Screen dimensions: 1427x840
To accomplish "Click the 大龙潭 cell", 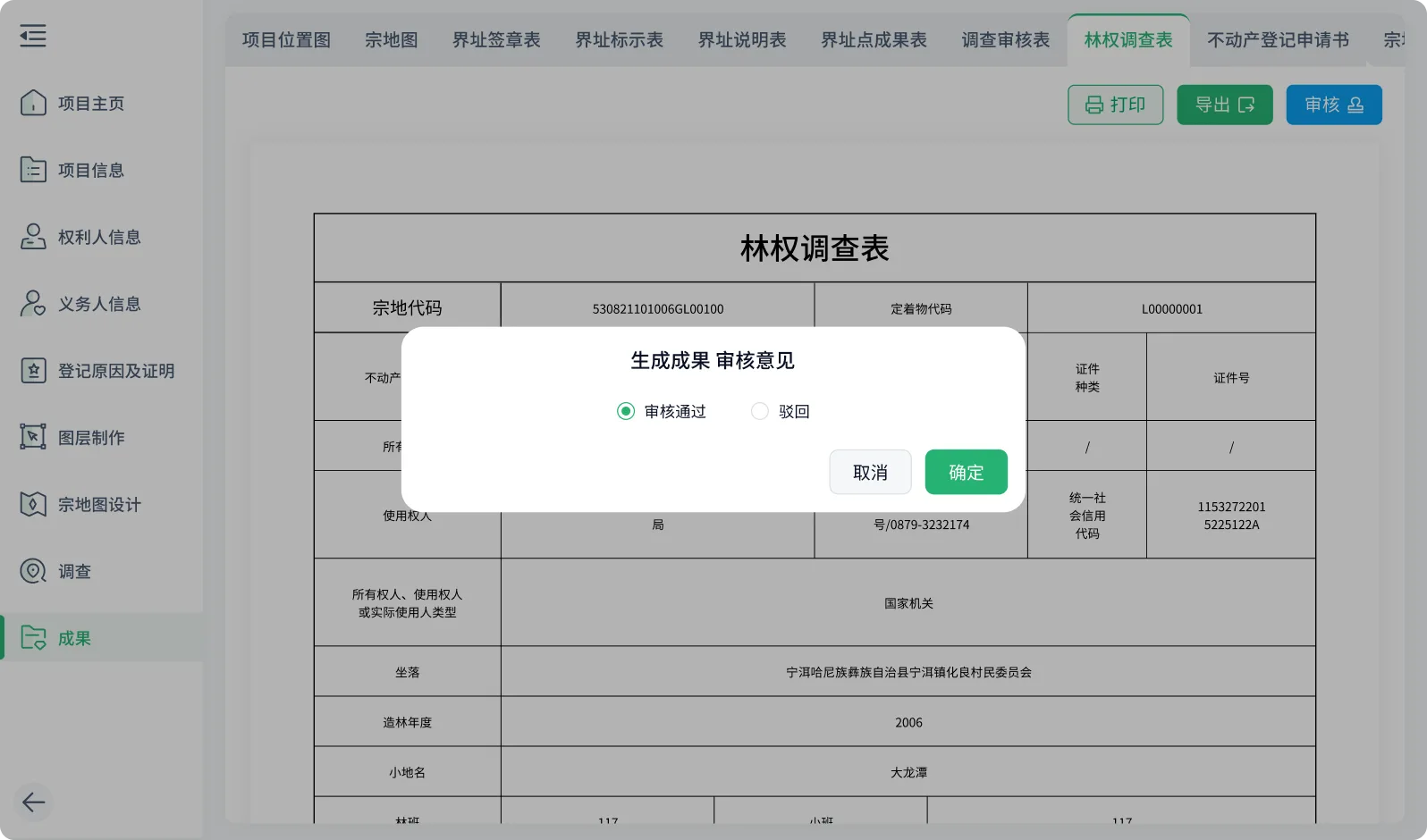I will pyautogui.click(x=908, y=772).
